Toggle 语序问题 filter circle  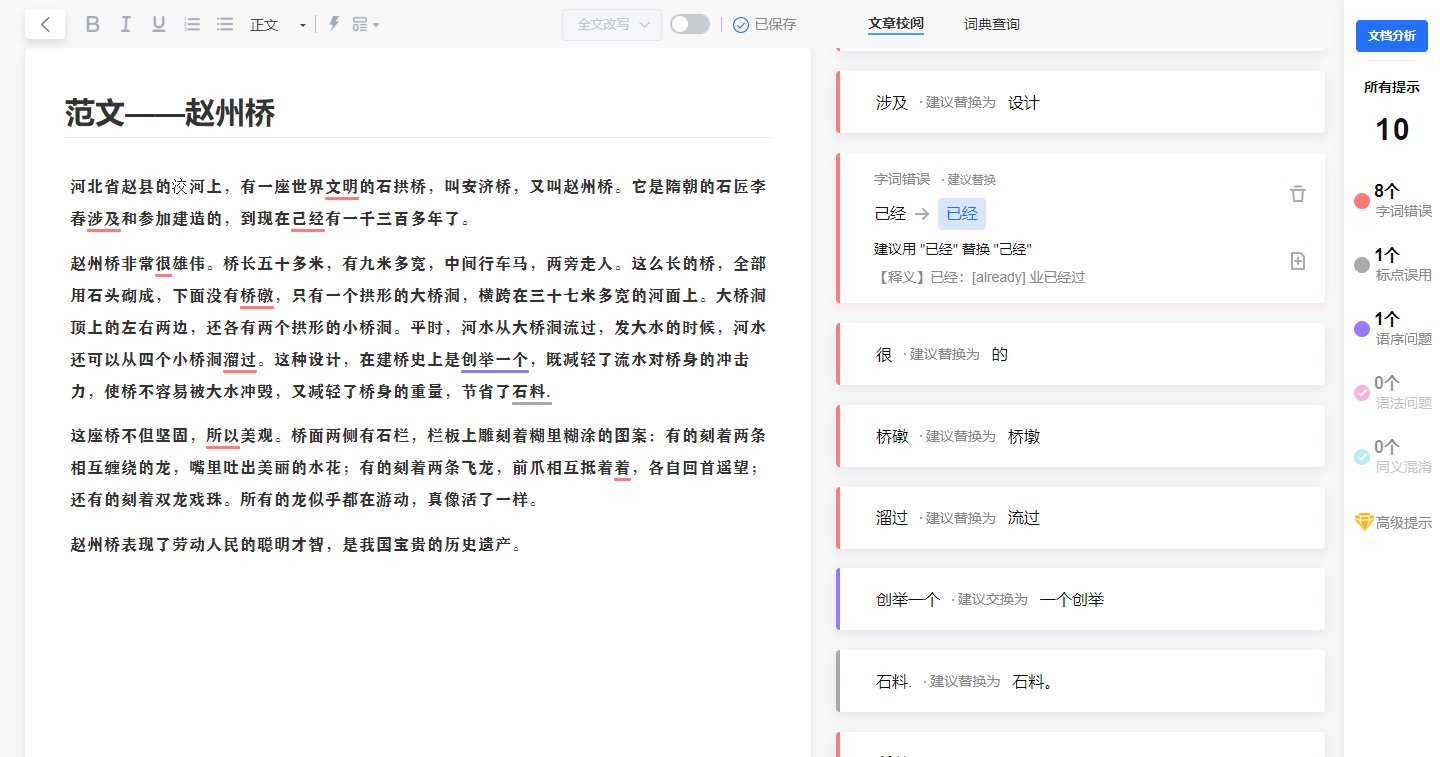pos(1361,328)
